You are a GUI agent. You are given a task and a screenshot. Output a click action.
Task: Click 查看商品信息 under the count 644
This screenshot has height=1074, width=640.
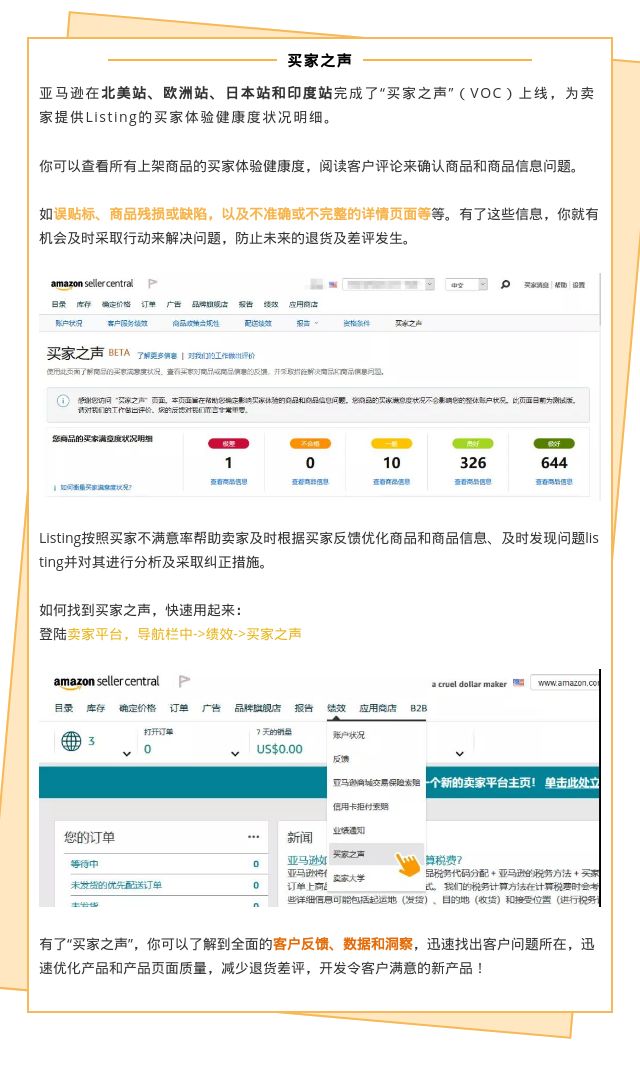554,482
